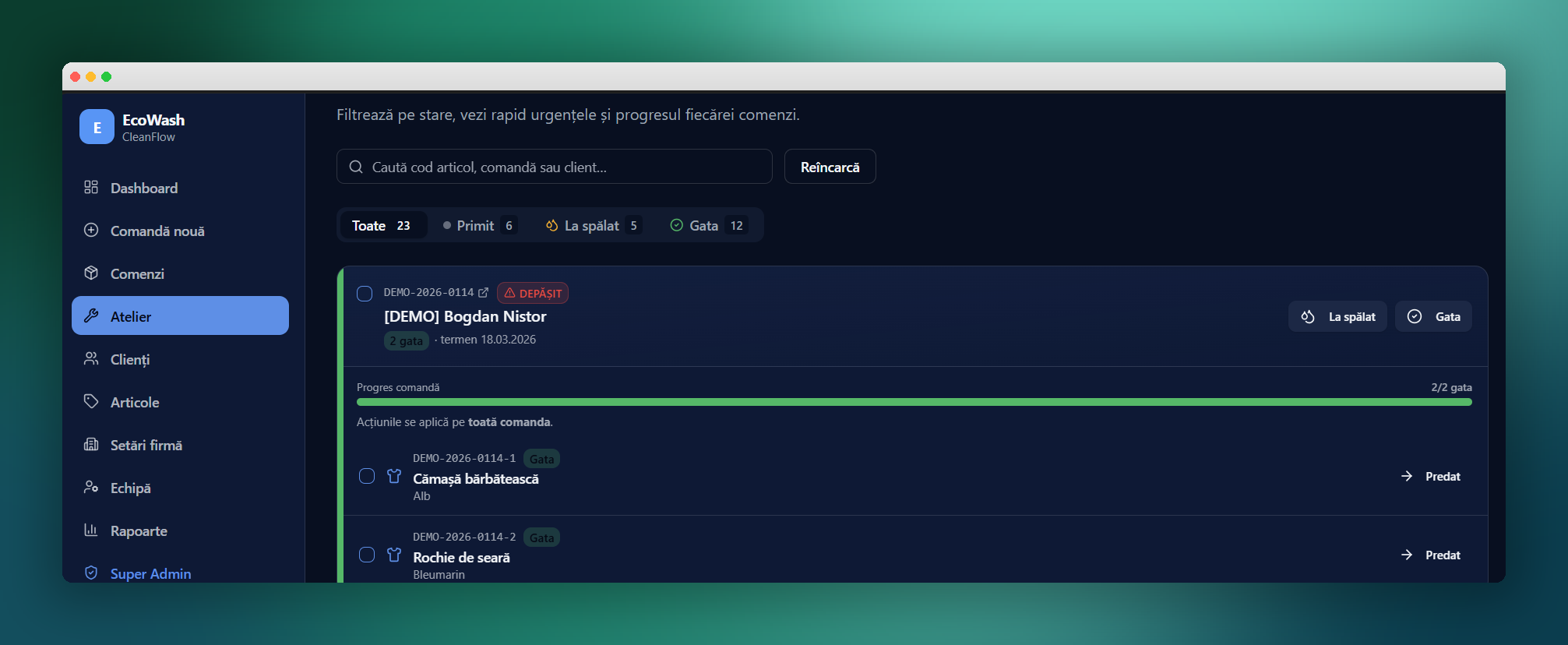The image size is (1568, 645).
Task: Click client name [DEMO] Bogdan Nistor
Action: click(465, 316)
